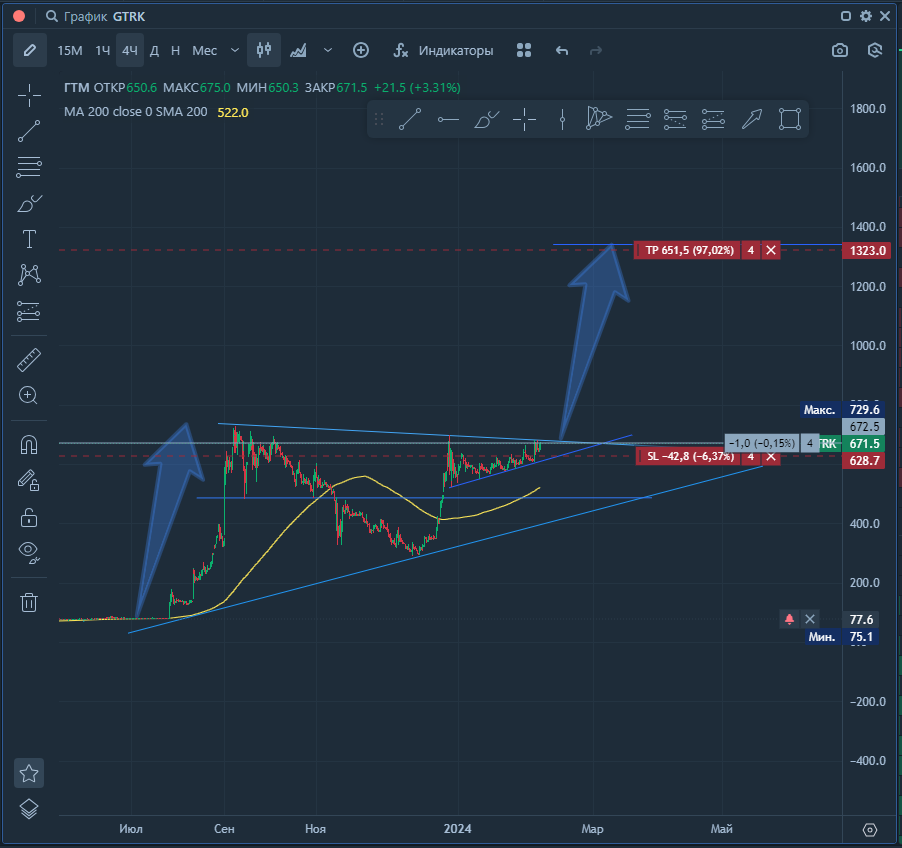Screen dimensions: 902x848
Task: Click the 1323.0 price label on scale
Action: (867, 251)
